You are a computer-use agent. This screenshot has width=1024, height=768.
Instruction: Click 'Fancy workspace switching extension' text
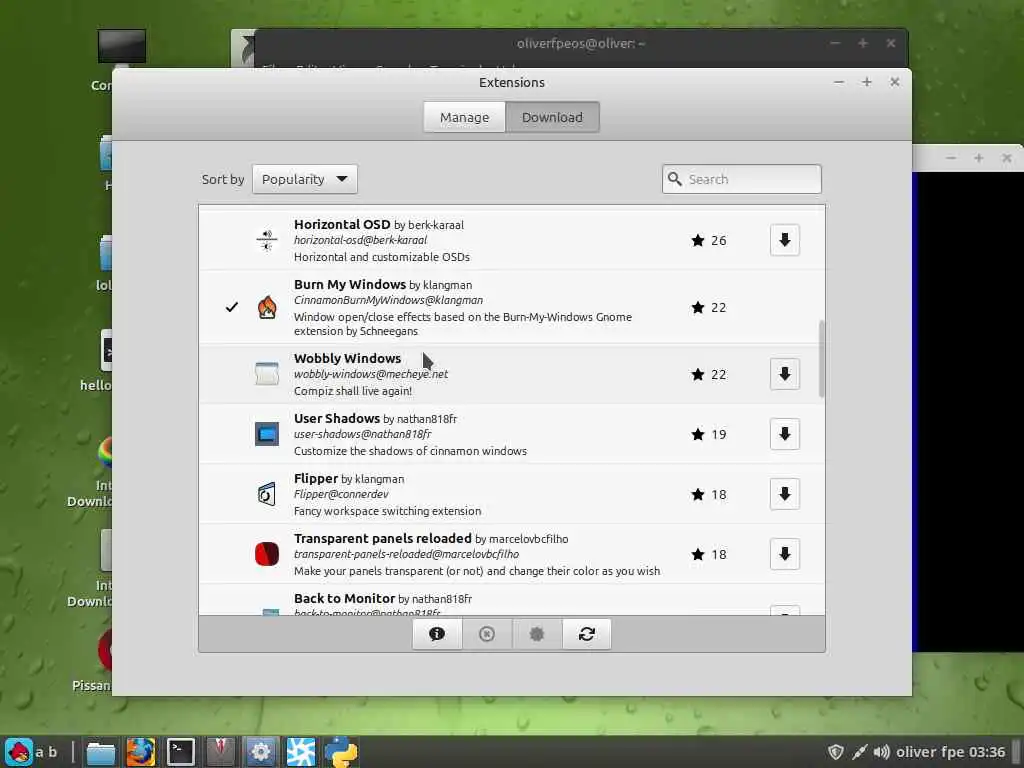(x=387, y=511)
